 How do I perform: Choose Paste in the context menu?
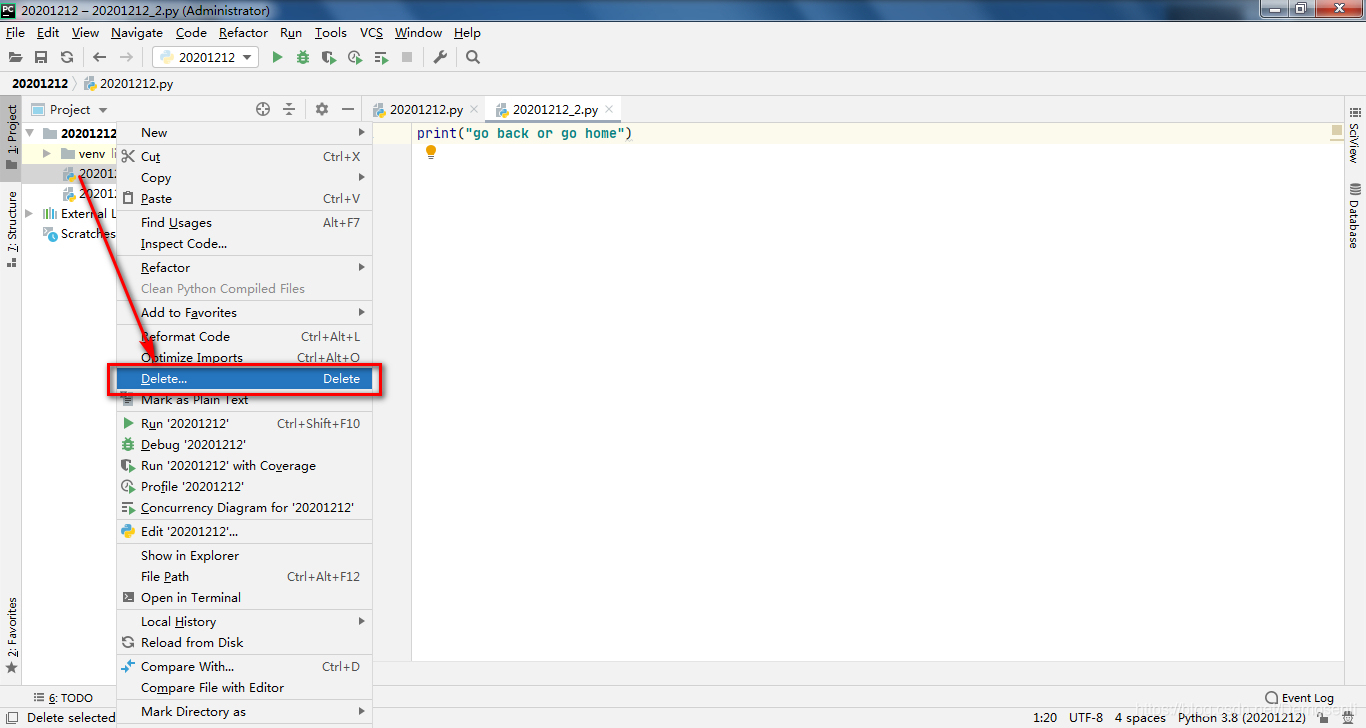click(244, 199)
